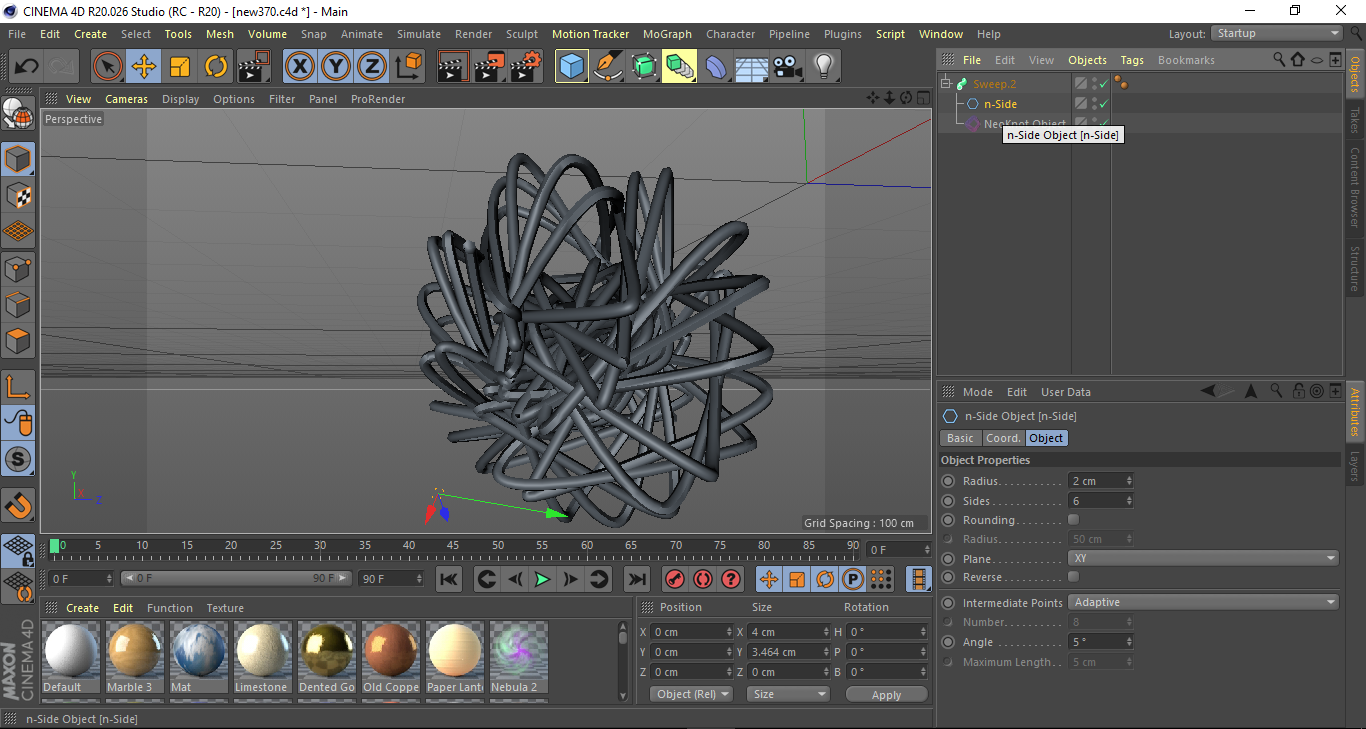Record active objects keyframe

pos(675,579)
